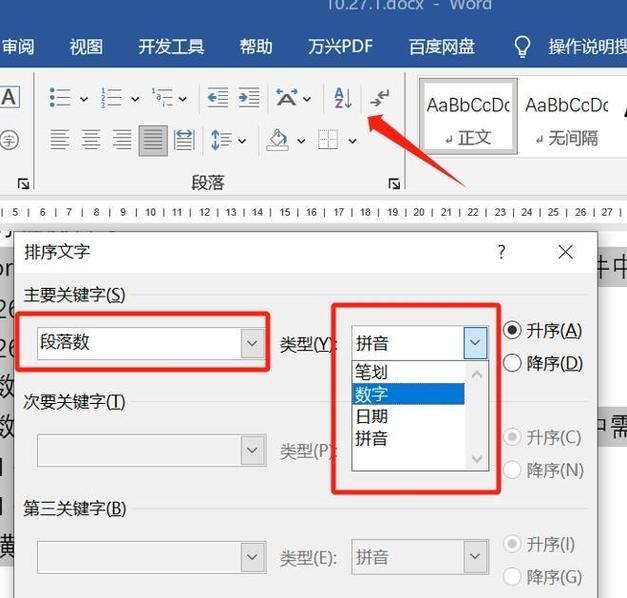Open the 视图 ribbon tab
627x598 pixels.
[86, 46]
